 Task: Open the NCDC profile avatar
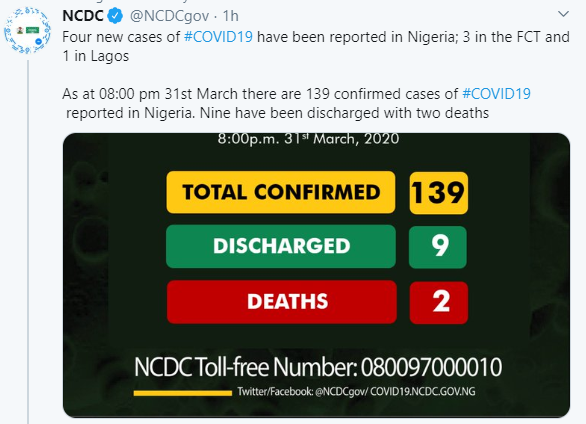pos(27,31)
